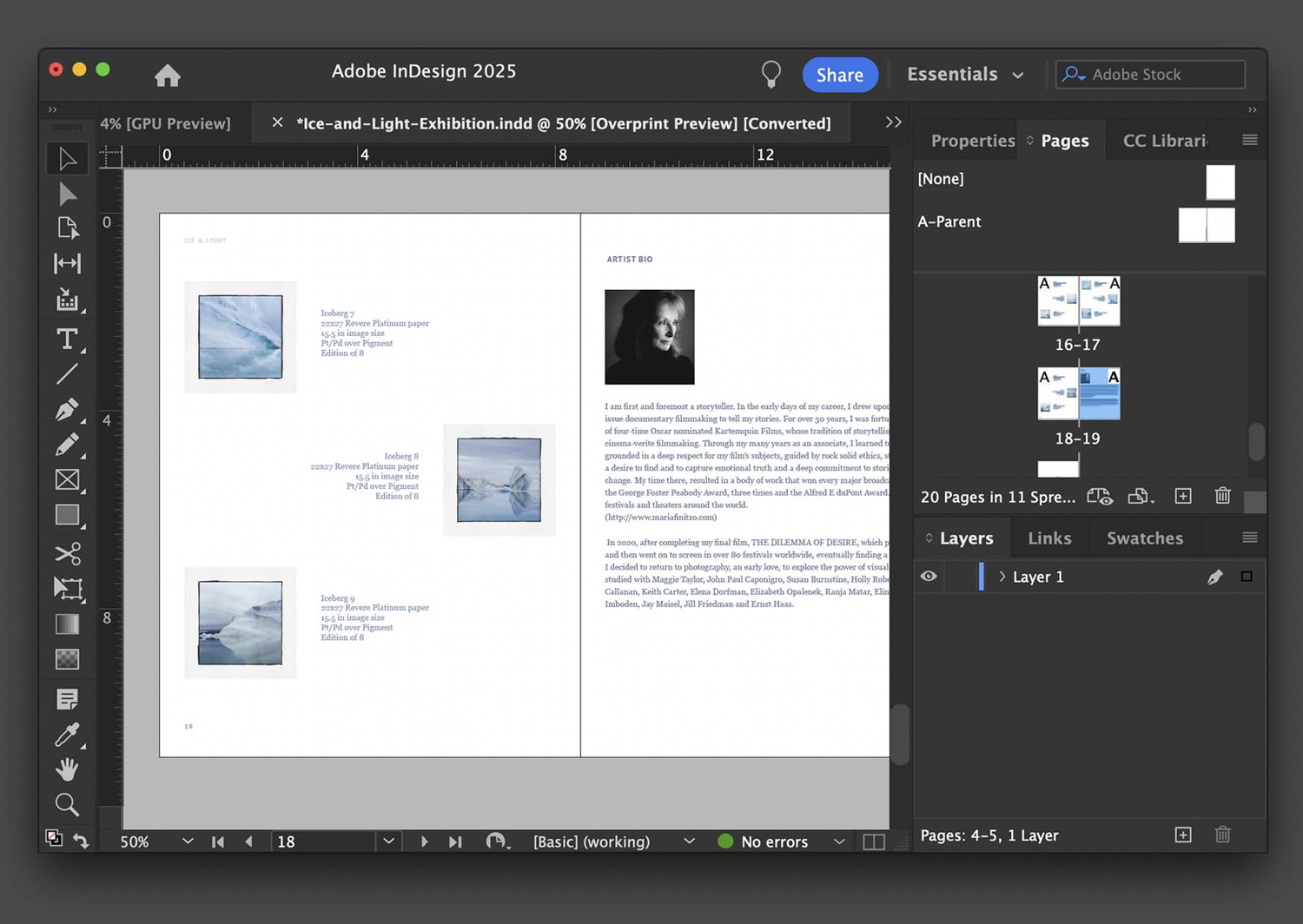This screenshot has width=1303, height=924.
Task: Switch to the Swatches tab
Action: coord(1144,538)
